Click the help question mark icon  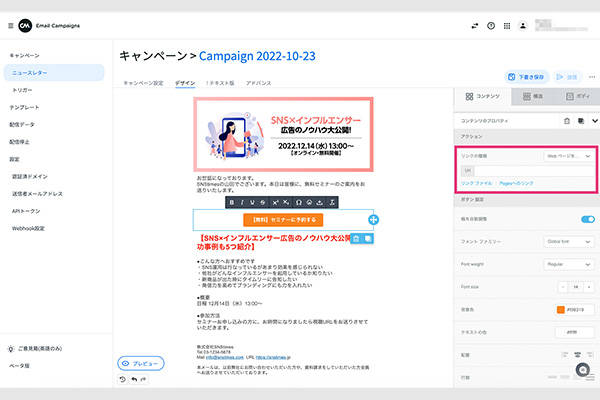[491, 25]
